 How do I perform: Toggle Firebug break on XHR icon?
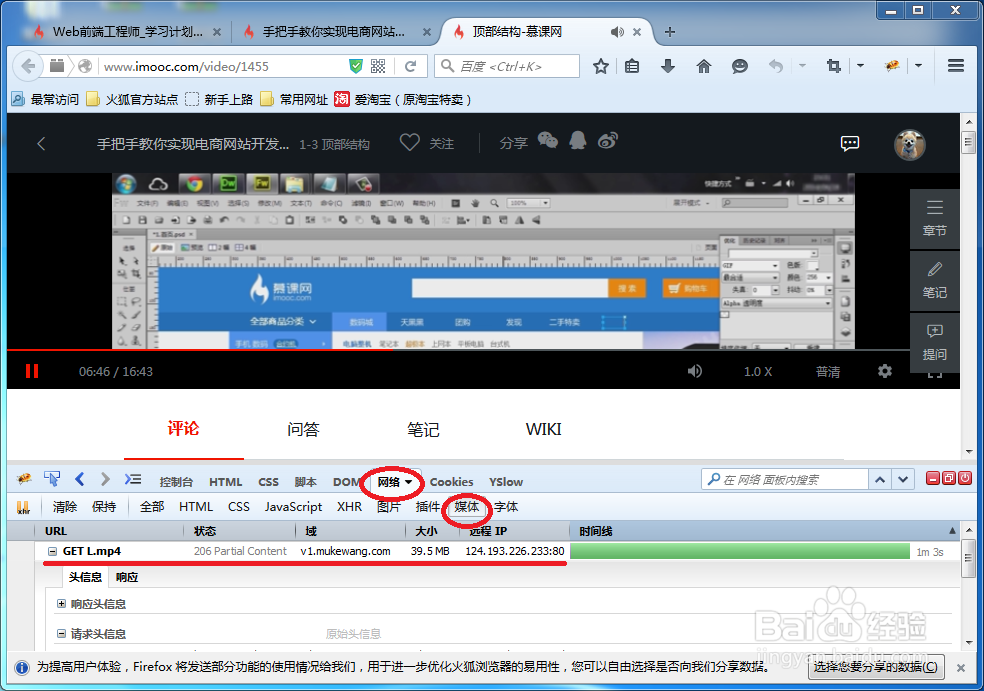pyautogui.click(x=24, y=507)
